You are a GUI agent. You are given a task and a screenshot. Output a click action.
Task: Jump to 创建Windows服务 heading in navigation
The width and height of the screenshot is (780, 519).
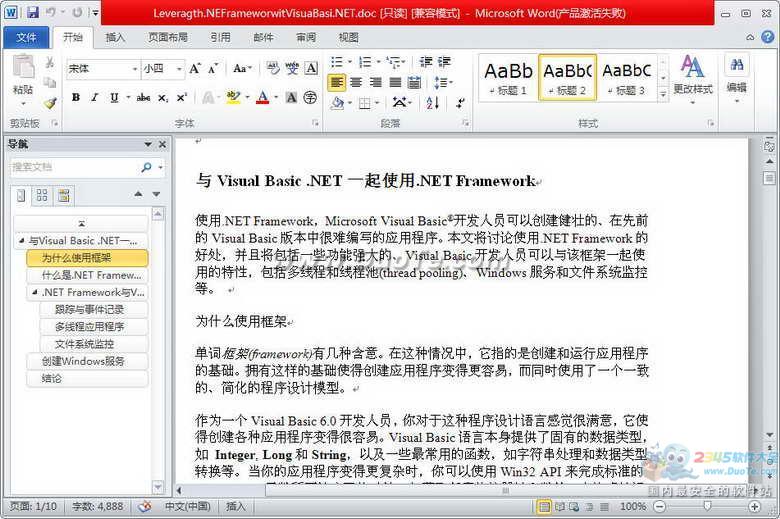[83, 361]
